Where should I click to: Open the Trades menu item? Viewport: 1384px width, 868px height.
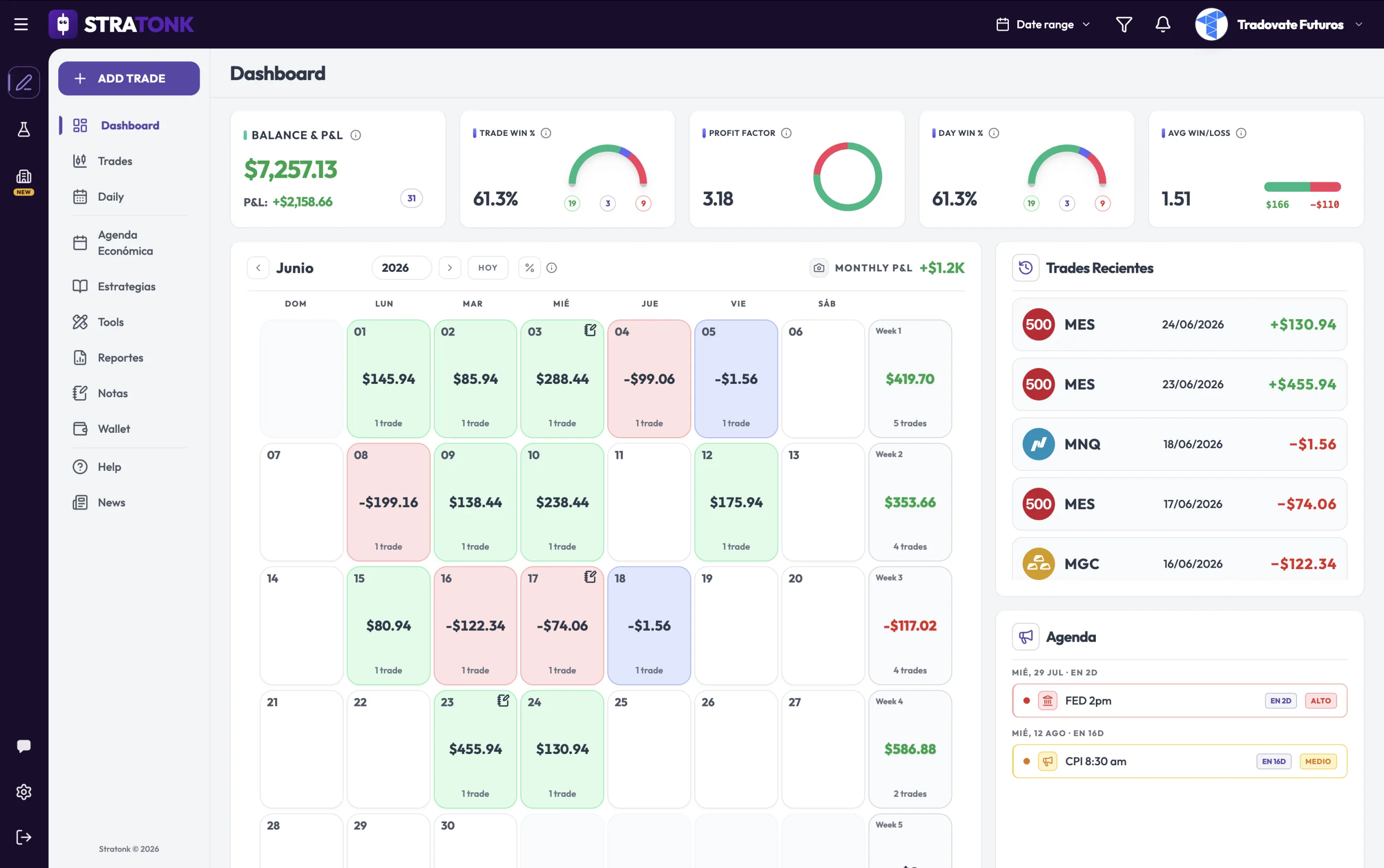(x=129, y=161)
